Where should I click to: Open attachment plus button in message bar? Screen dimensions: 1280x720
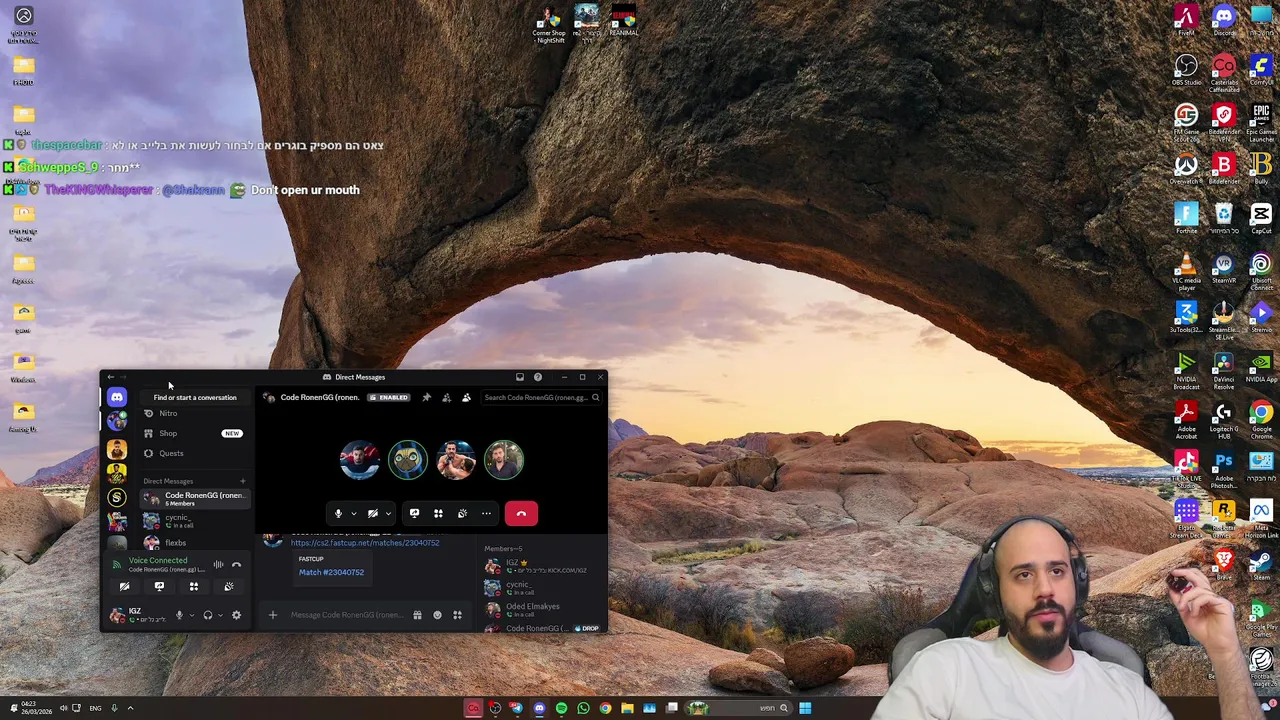click(x=272, y=615)
